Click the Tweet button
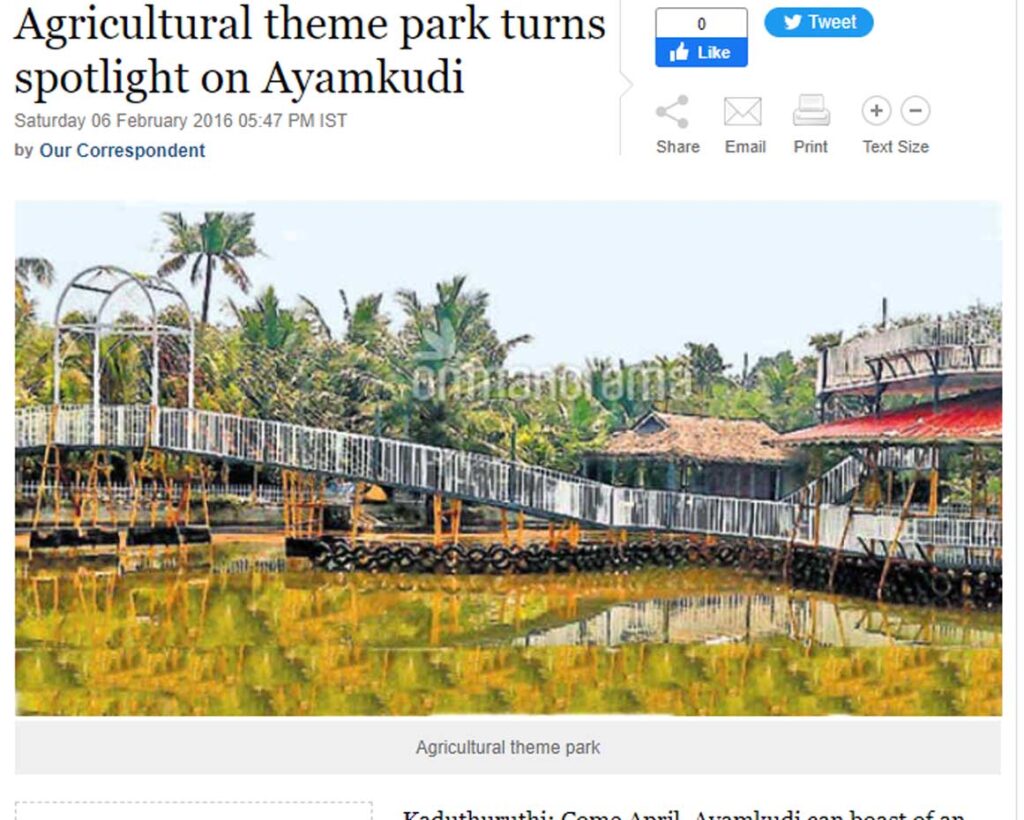Image resolution: width=1024 pixels, height=820 pixels. pyautogui.click(x=819, y=22)
